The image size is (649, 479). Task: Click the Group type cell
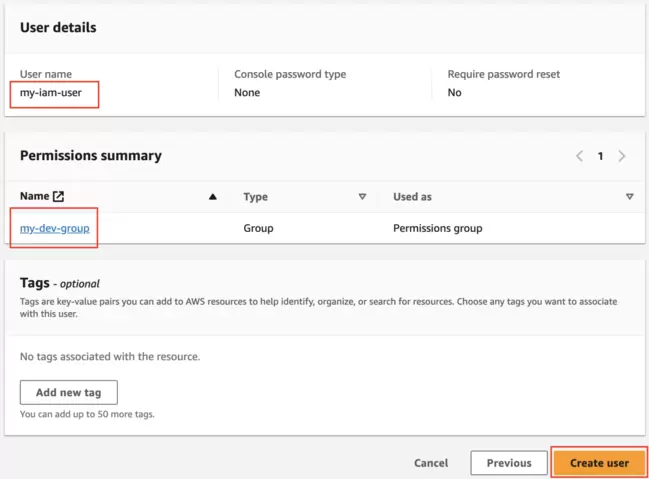(x=258, y=228)
